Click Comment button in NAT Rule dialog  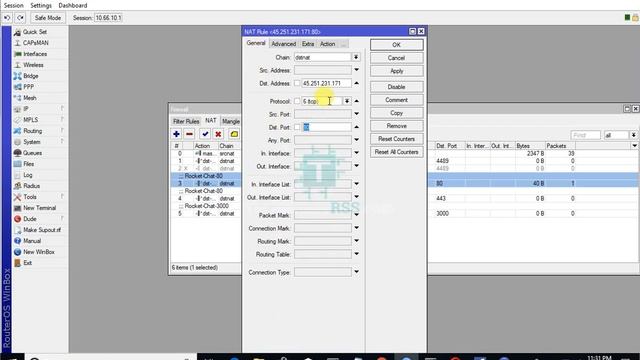(x=396, y=100)
